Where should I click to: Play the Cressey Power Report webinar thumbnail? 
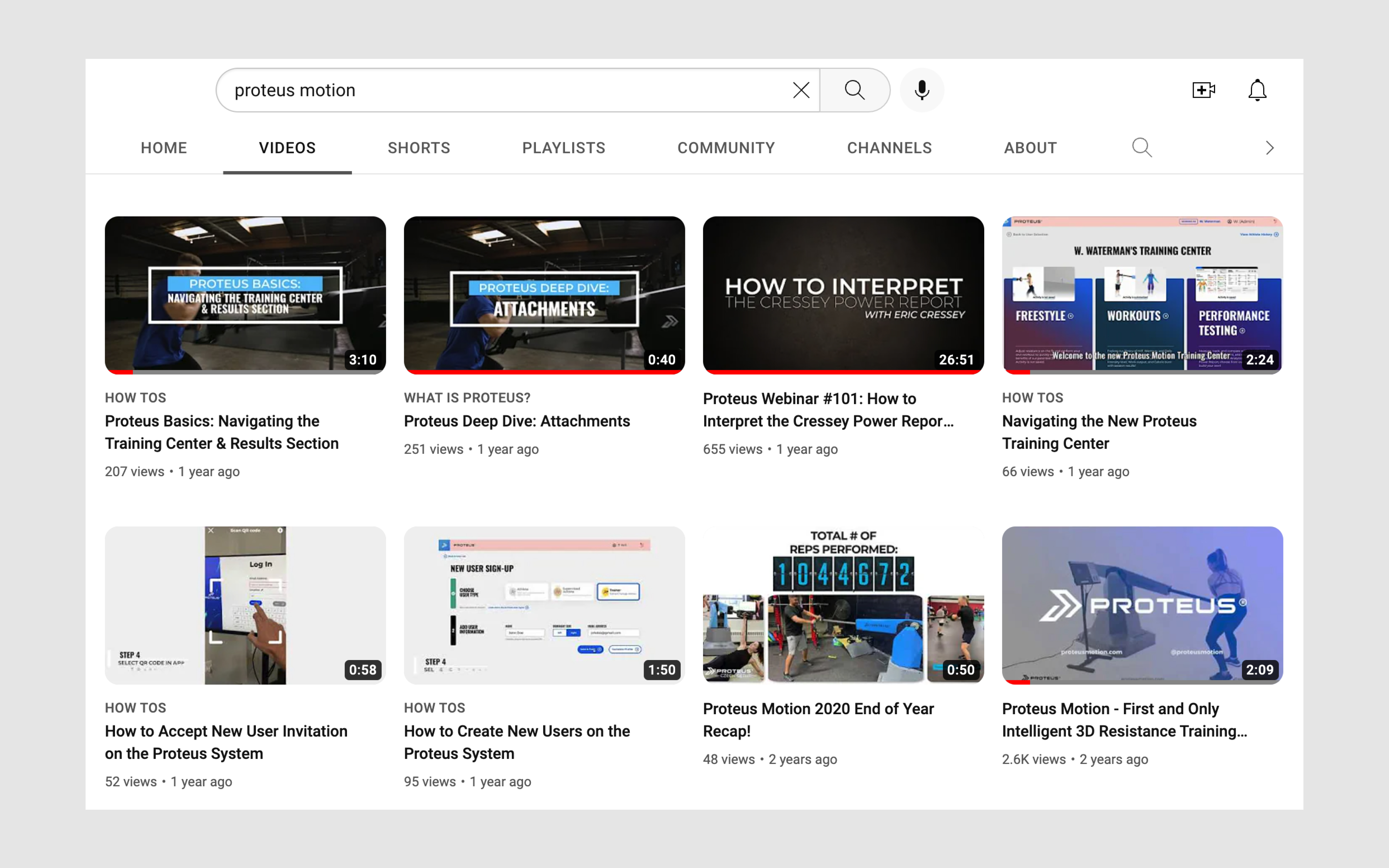pos(843,295)
